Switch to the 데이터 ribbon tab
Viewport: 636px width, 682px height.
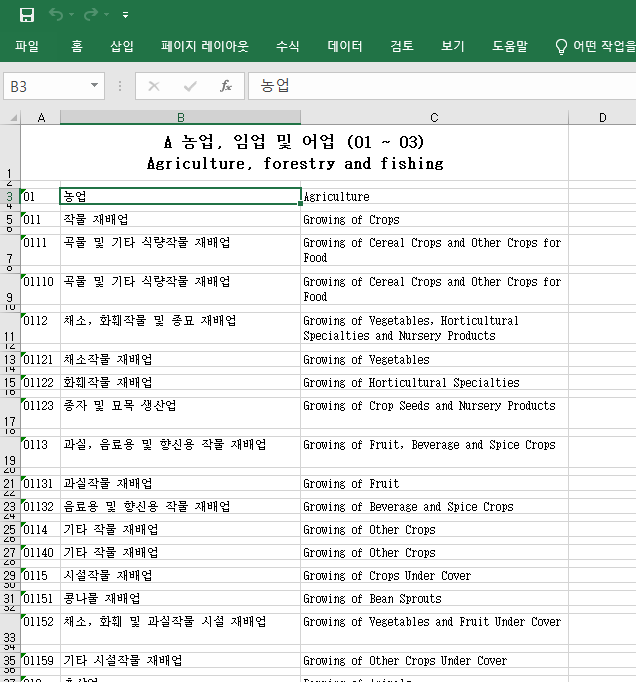click(345, 46)
